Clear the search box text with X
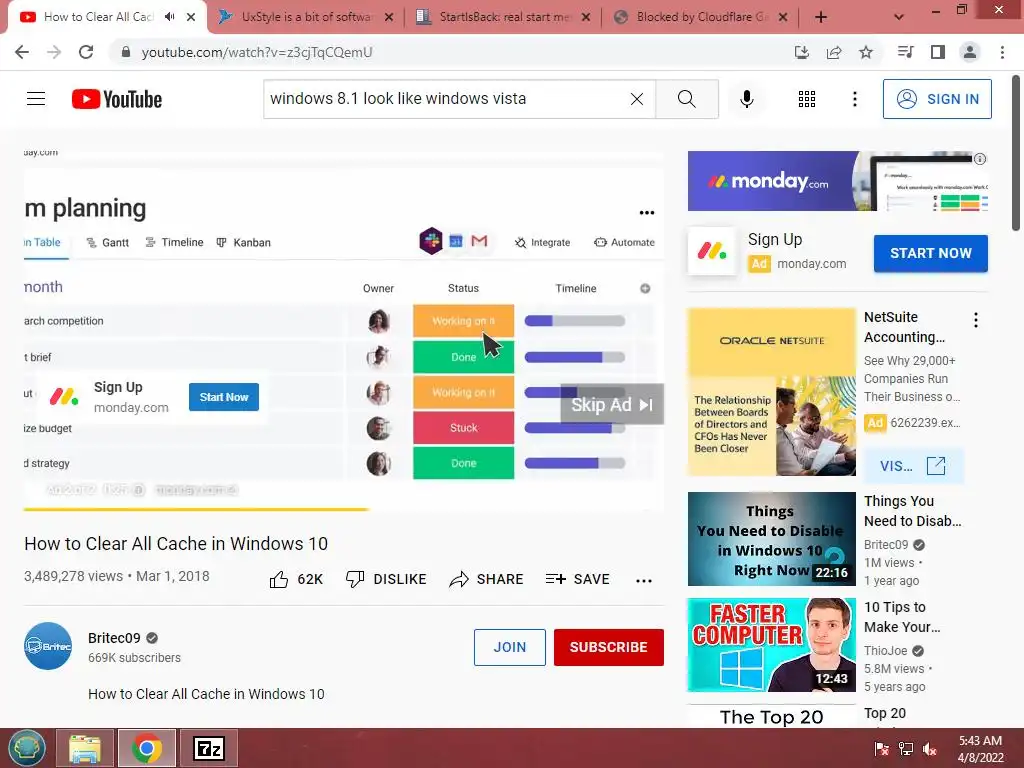Screen dimensions: 1024x768 (637, 99)
